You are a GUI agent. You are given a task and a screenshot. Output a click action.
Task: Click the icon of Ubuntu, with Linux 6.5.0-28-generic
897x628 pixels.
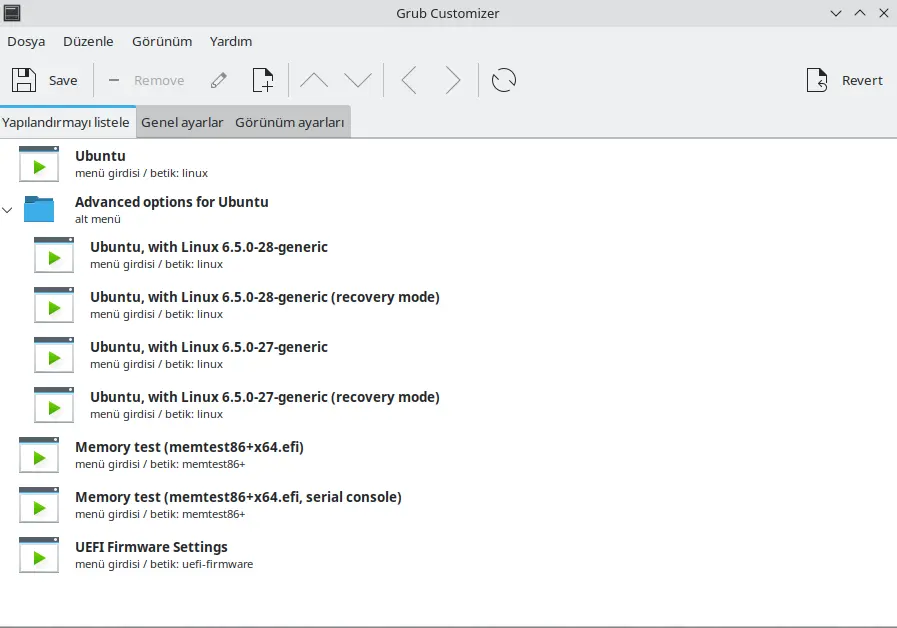[x=54, y=255]
